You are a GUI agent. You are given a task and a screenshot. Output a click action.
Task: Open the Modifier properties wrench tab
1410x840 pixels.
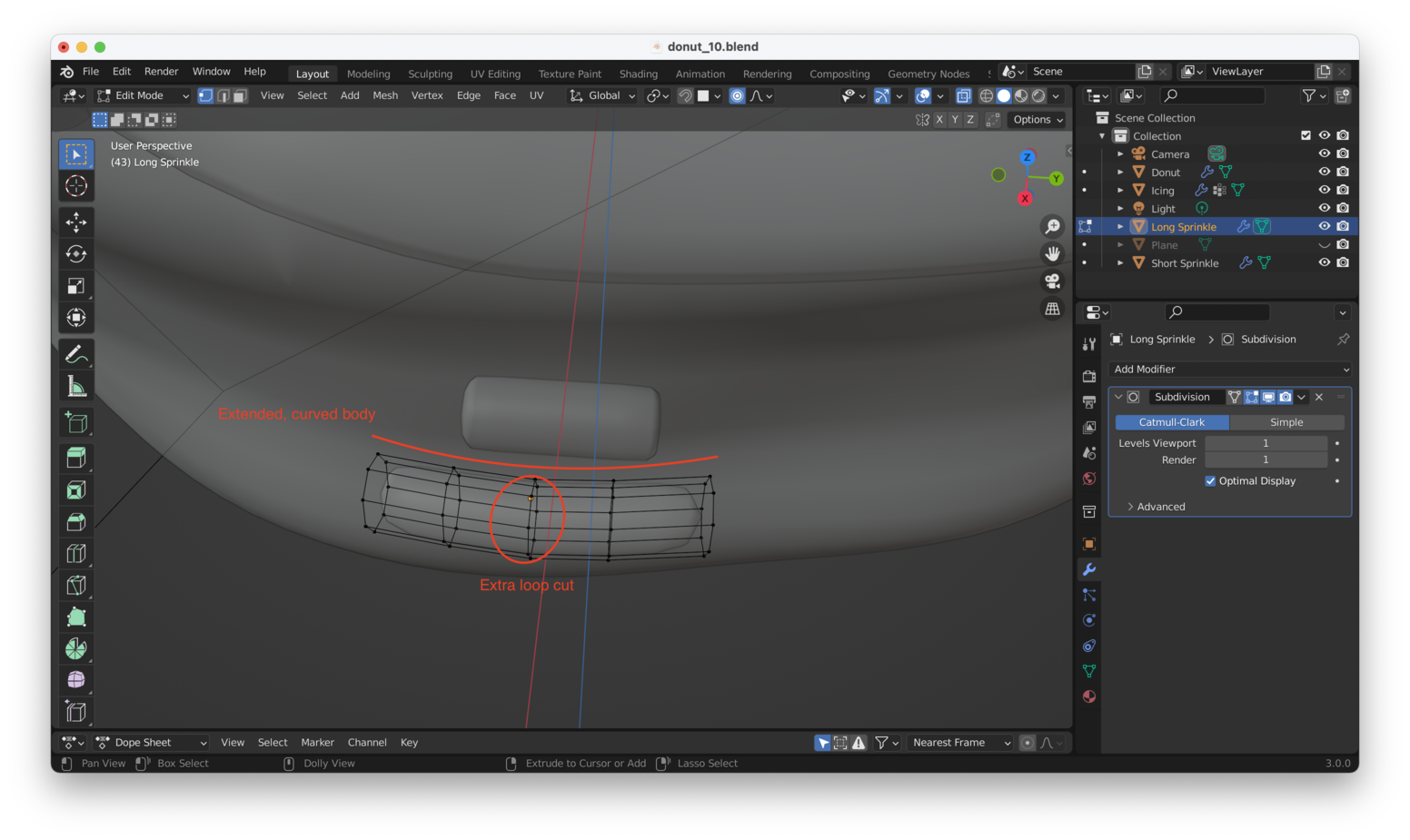coord(1088,569)
